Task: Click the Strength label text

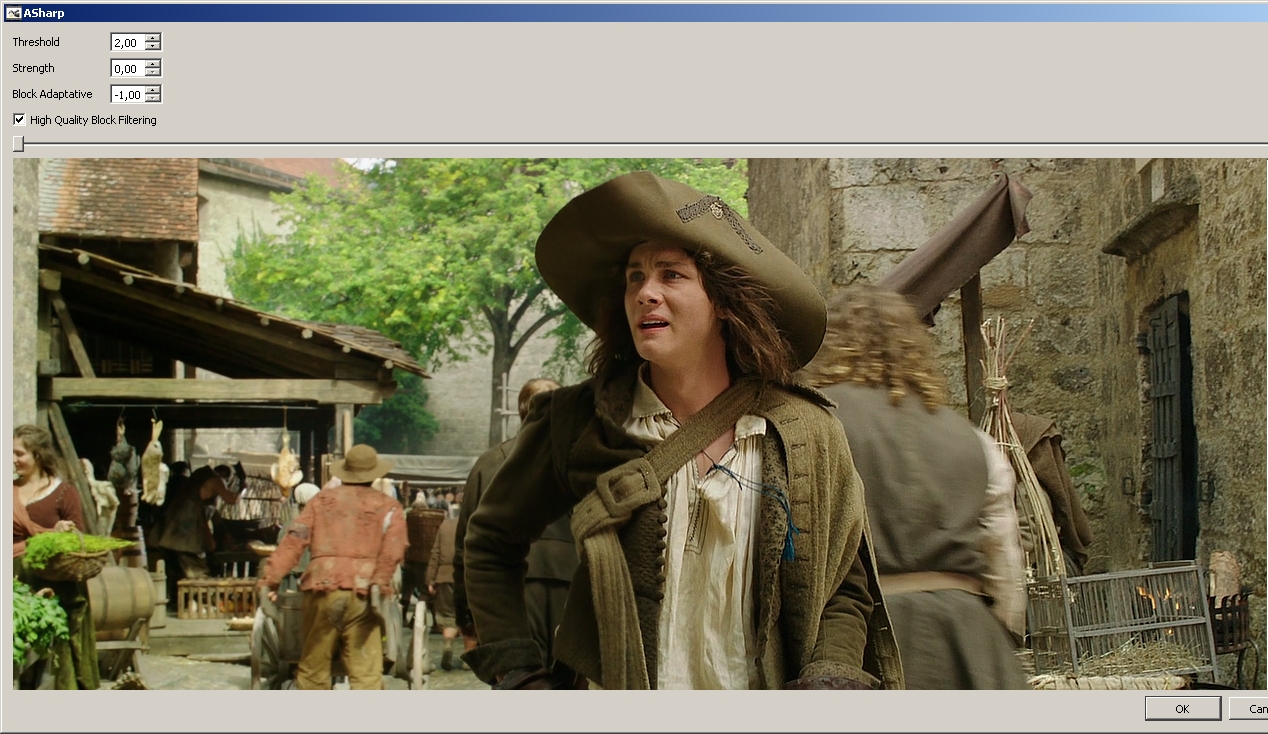Action: pyautogui.click(x=33, y=68)
